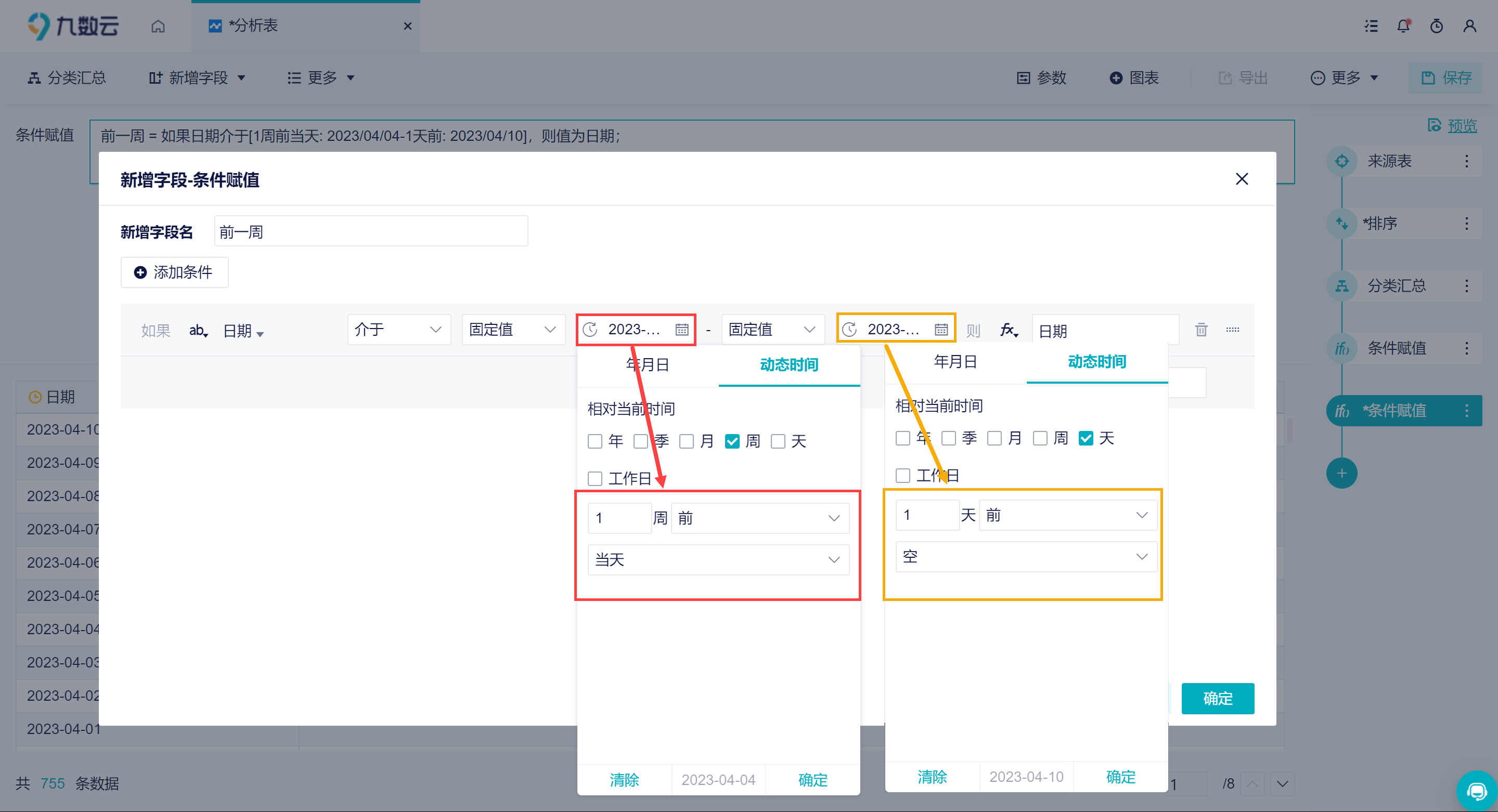Open the 当天 dropdown
The image size is (1498, 812).
point(718,560)
